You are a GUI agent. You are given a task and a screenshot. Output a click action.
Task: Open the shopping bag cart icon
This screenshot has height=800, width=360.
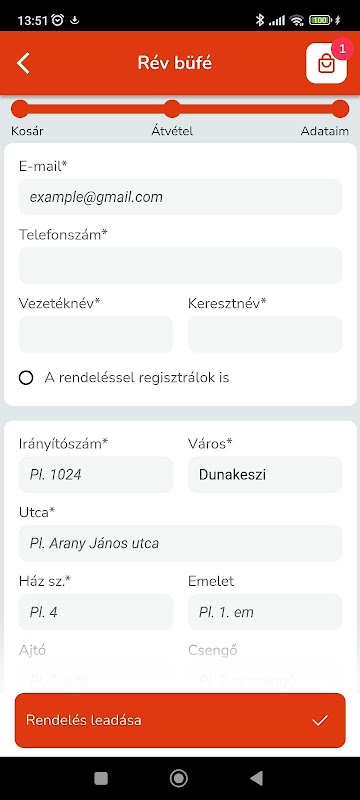point(326,63)
